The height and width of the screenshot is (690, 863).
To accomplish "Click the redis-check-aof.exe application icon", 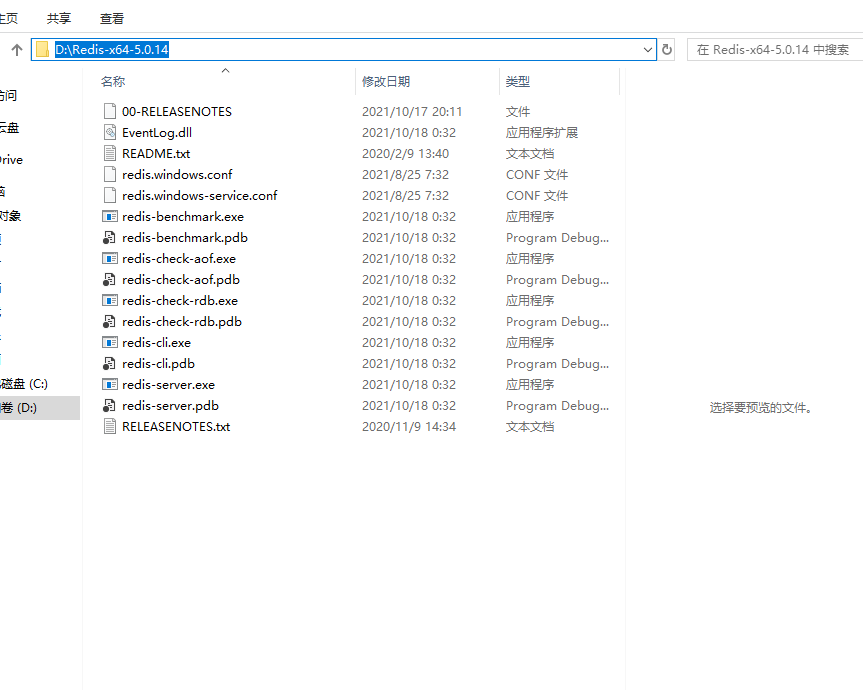I will (x=110, y=259).
